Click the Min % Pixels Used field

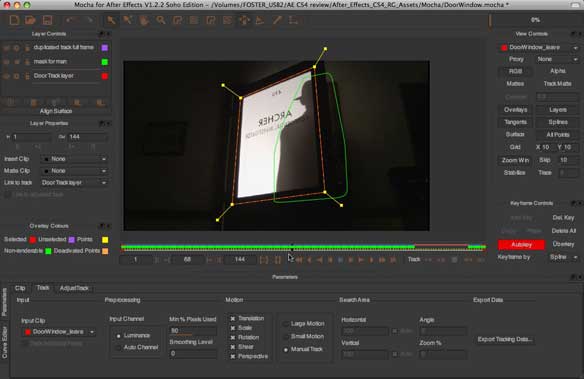pos(193,331)
